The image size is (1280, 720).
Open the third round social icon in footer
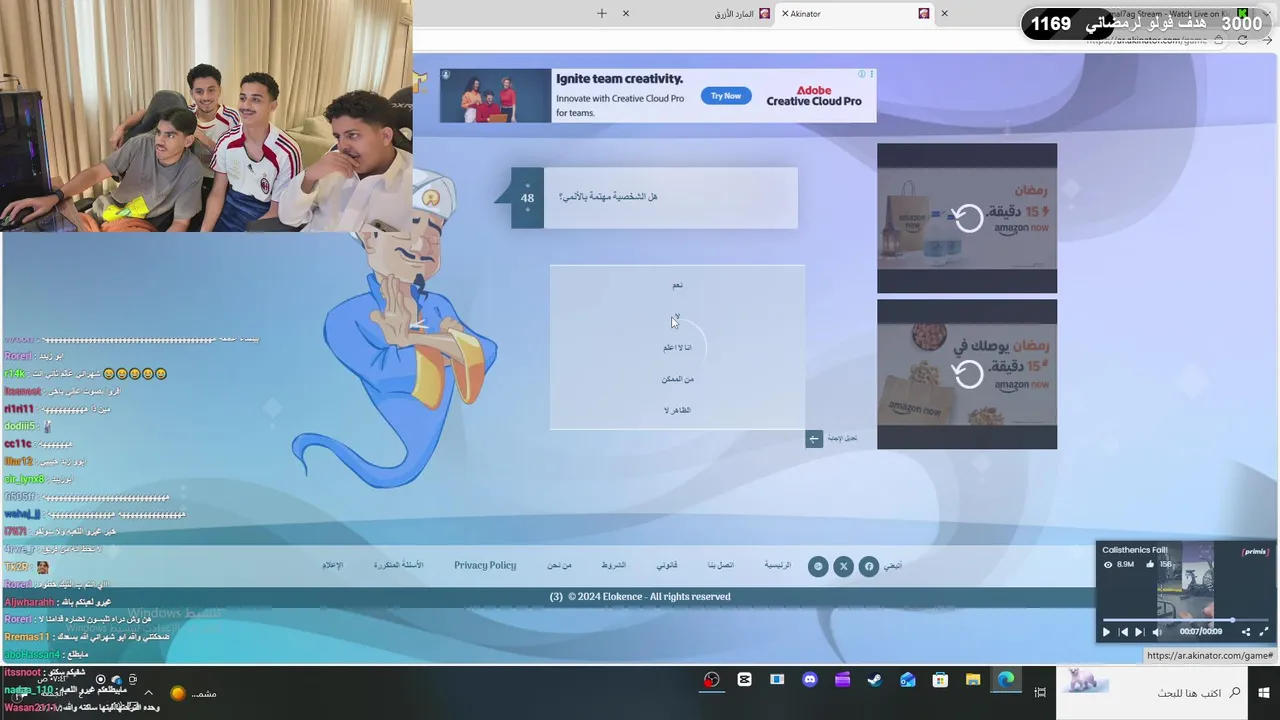click(818, 566)
